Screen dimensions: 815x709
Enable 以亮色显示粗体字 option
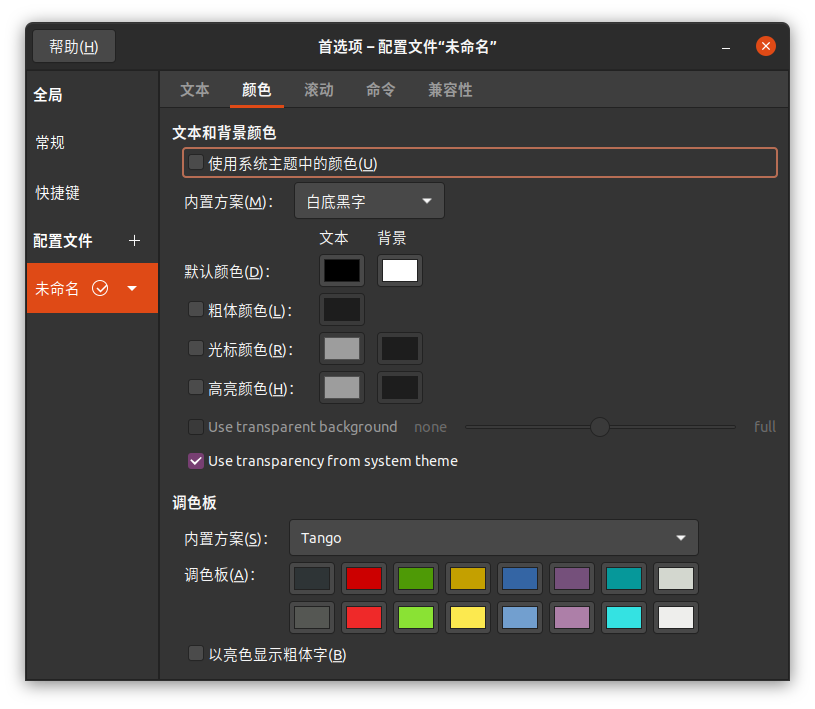tap(195, 654)
